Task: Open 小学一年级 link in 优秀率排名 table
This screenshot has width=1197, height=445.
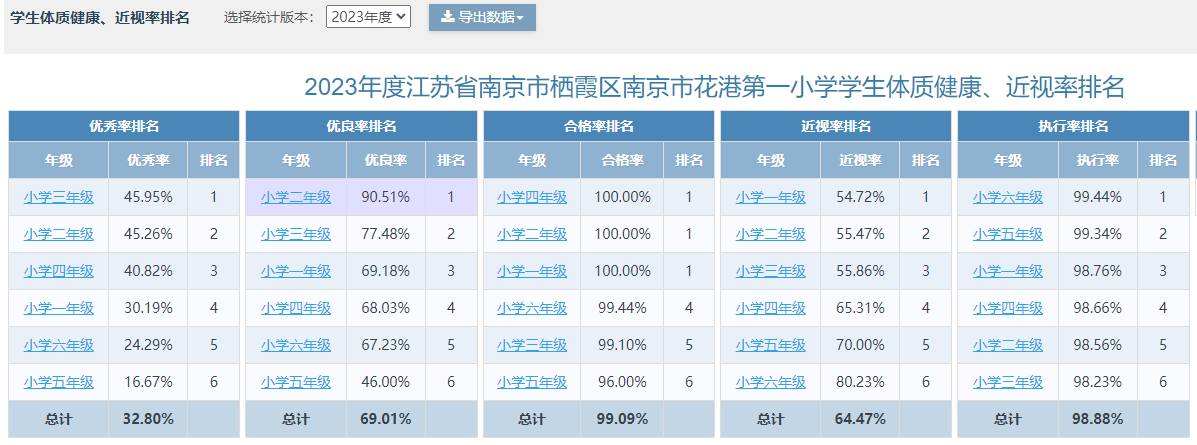Action: [59, 308]
